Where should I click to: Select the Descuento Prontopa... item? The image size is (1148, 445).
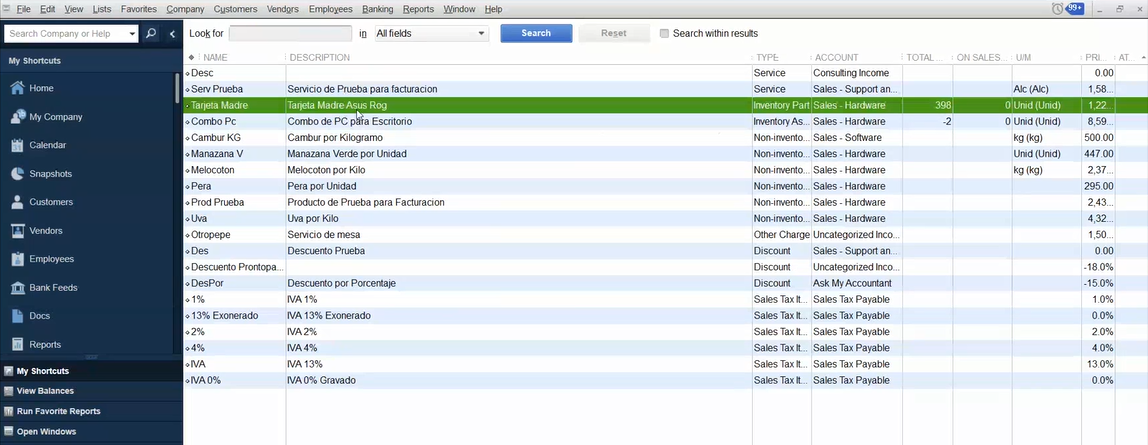pos(236,267)
